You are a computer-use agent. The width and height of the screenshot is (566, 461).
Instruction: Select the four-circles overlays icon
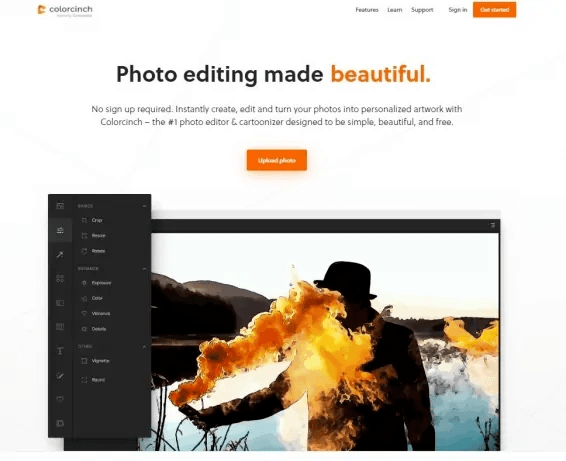click(x=60, y=278)
